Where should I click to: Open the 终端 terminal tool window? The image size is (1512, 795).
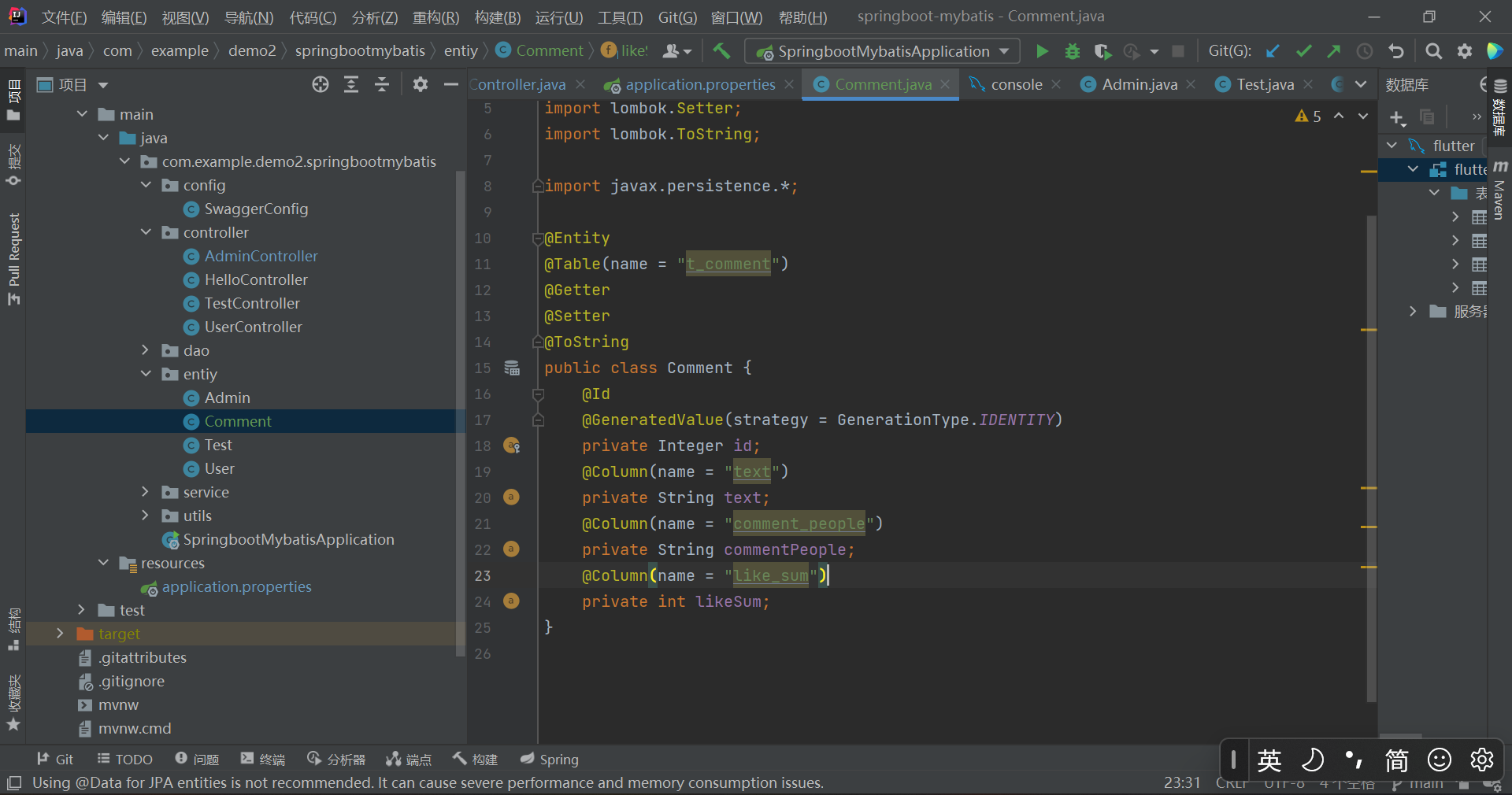pos(263,760)
